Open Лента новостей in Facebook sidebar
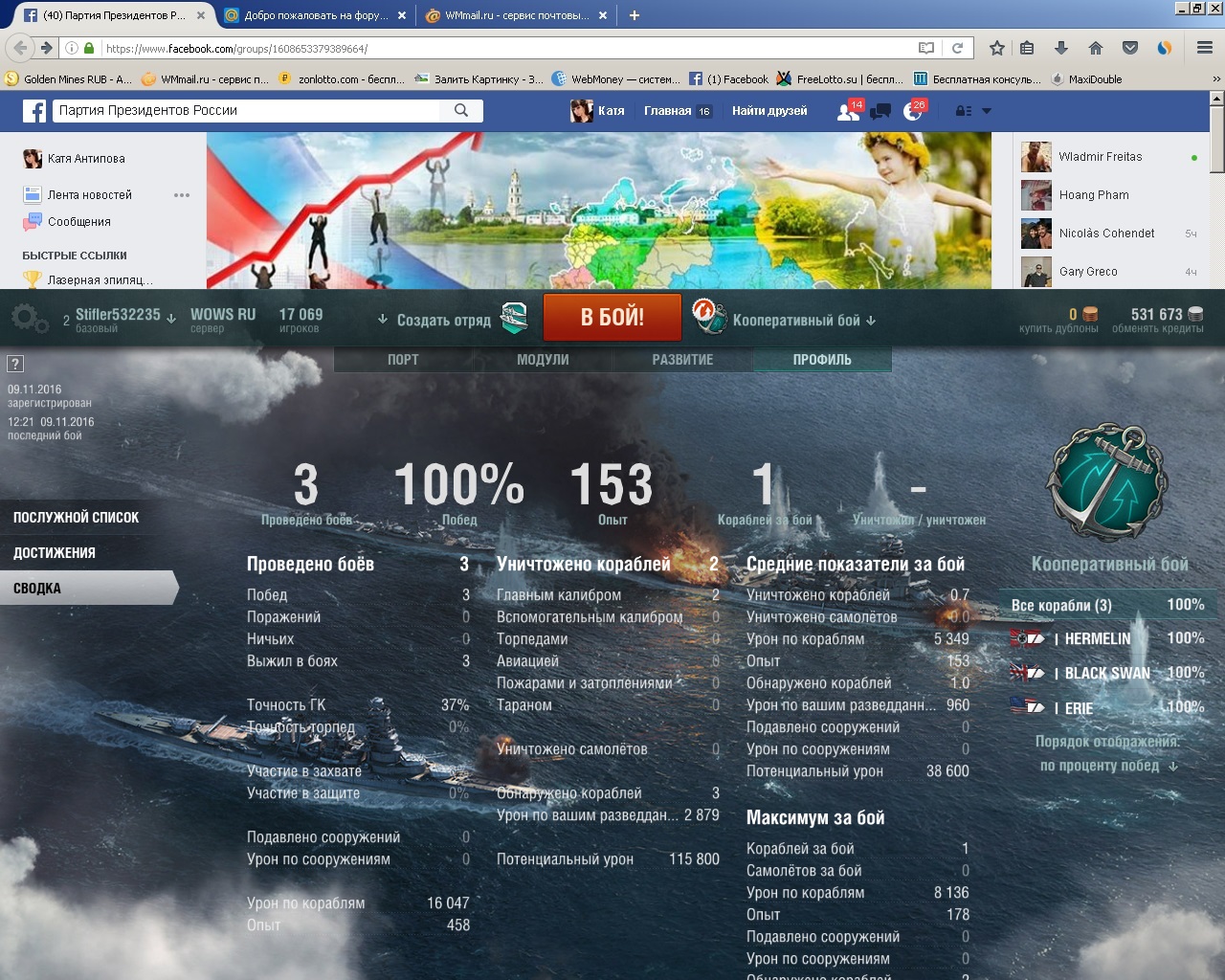The image size is (1225, 980). (90, 195)
